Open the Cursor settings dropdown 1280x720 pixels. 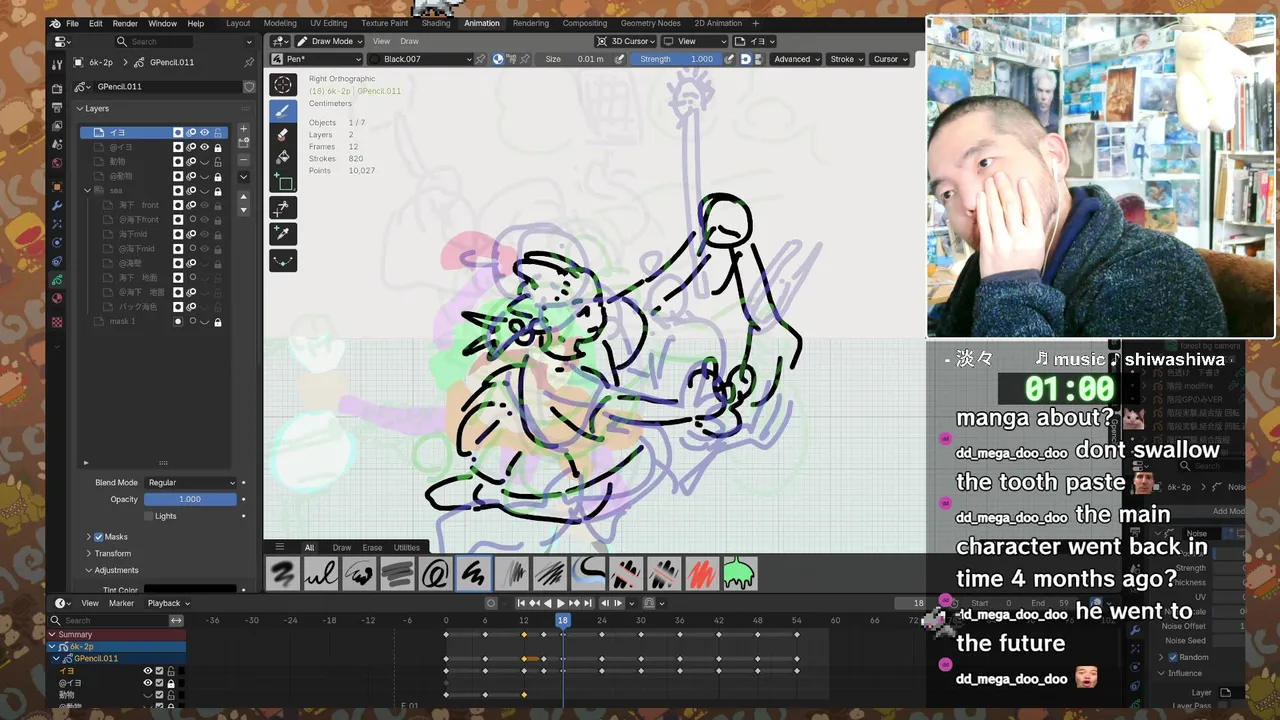889,59
